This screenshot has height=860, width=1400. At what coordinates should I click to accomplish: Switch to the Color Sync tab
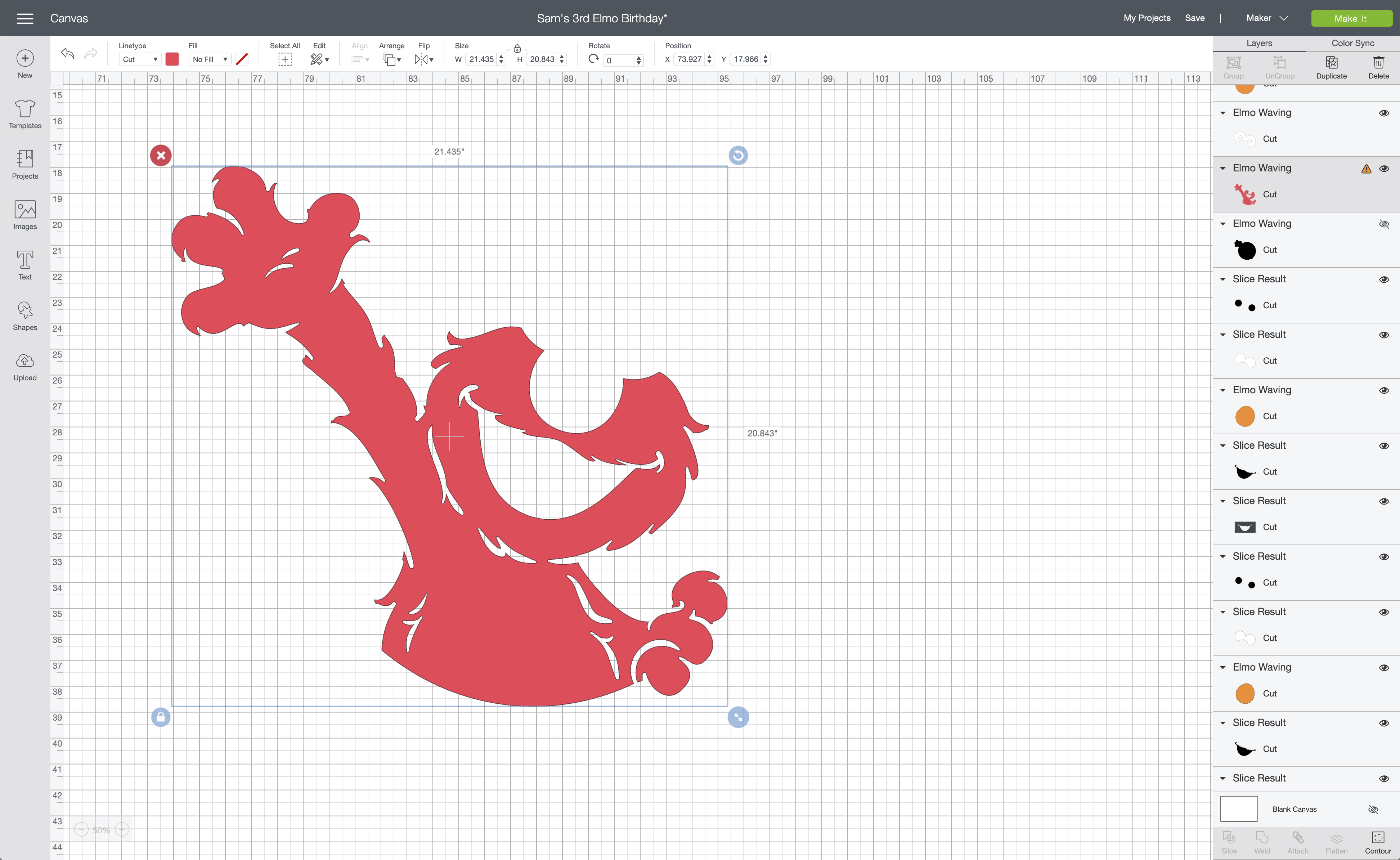click(1352, 43)
